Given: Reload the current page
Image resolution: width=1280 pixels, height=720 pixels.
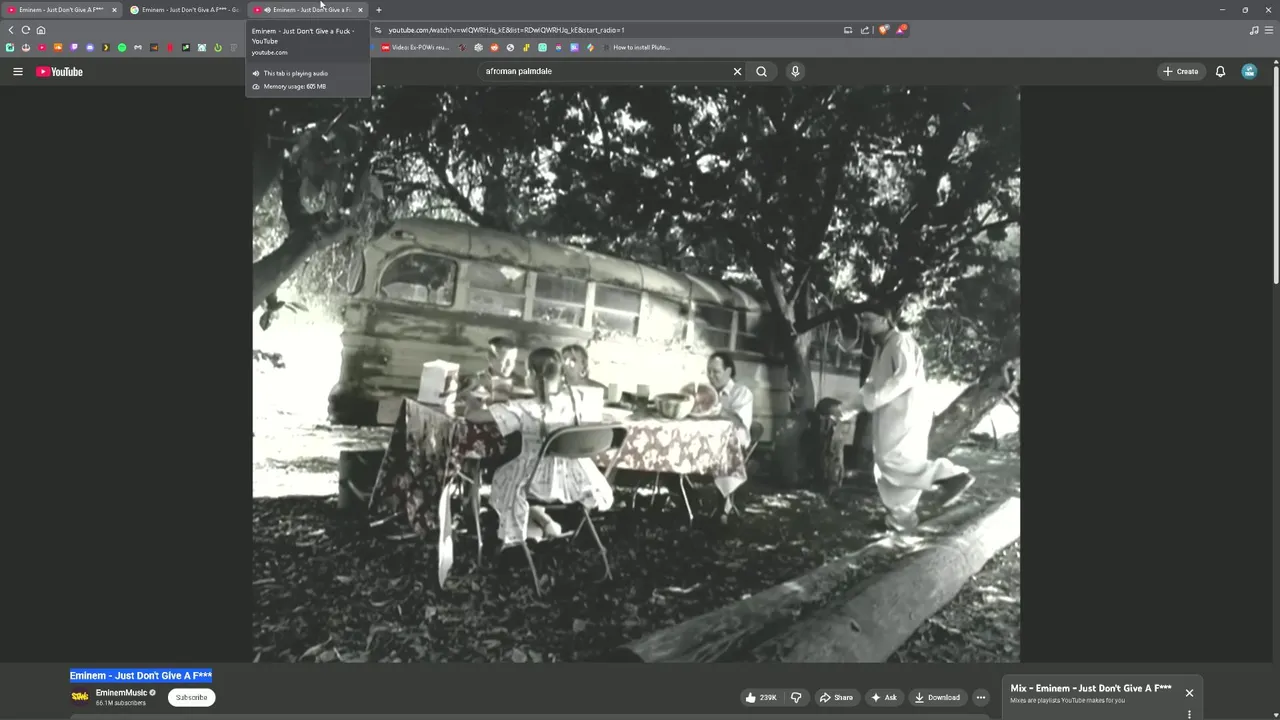Looking at the screenshot, I should 26,30.
